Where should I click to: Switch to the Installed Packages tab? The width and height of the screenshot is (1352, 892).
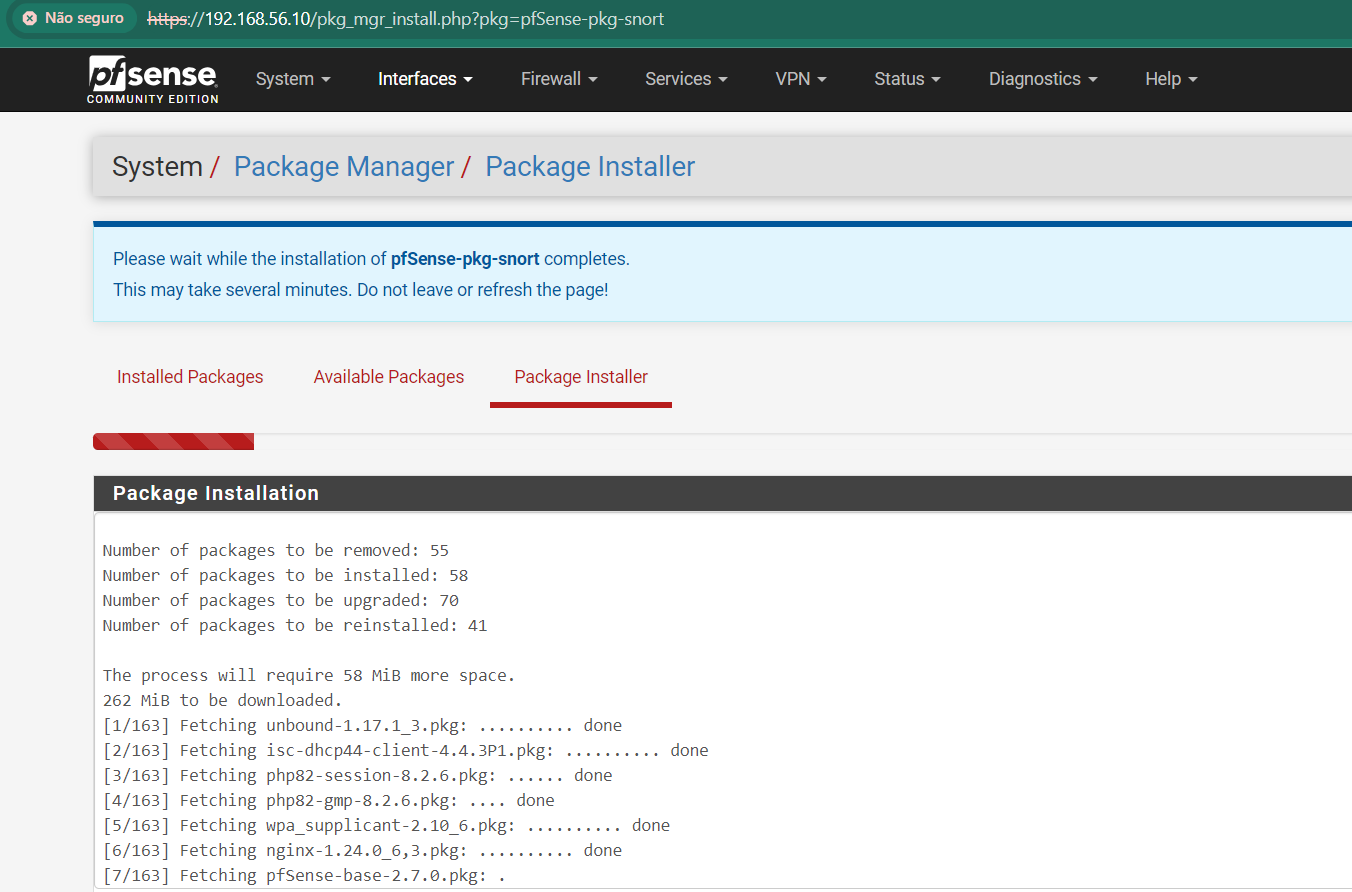click(x=190, y=377)
